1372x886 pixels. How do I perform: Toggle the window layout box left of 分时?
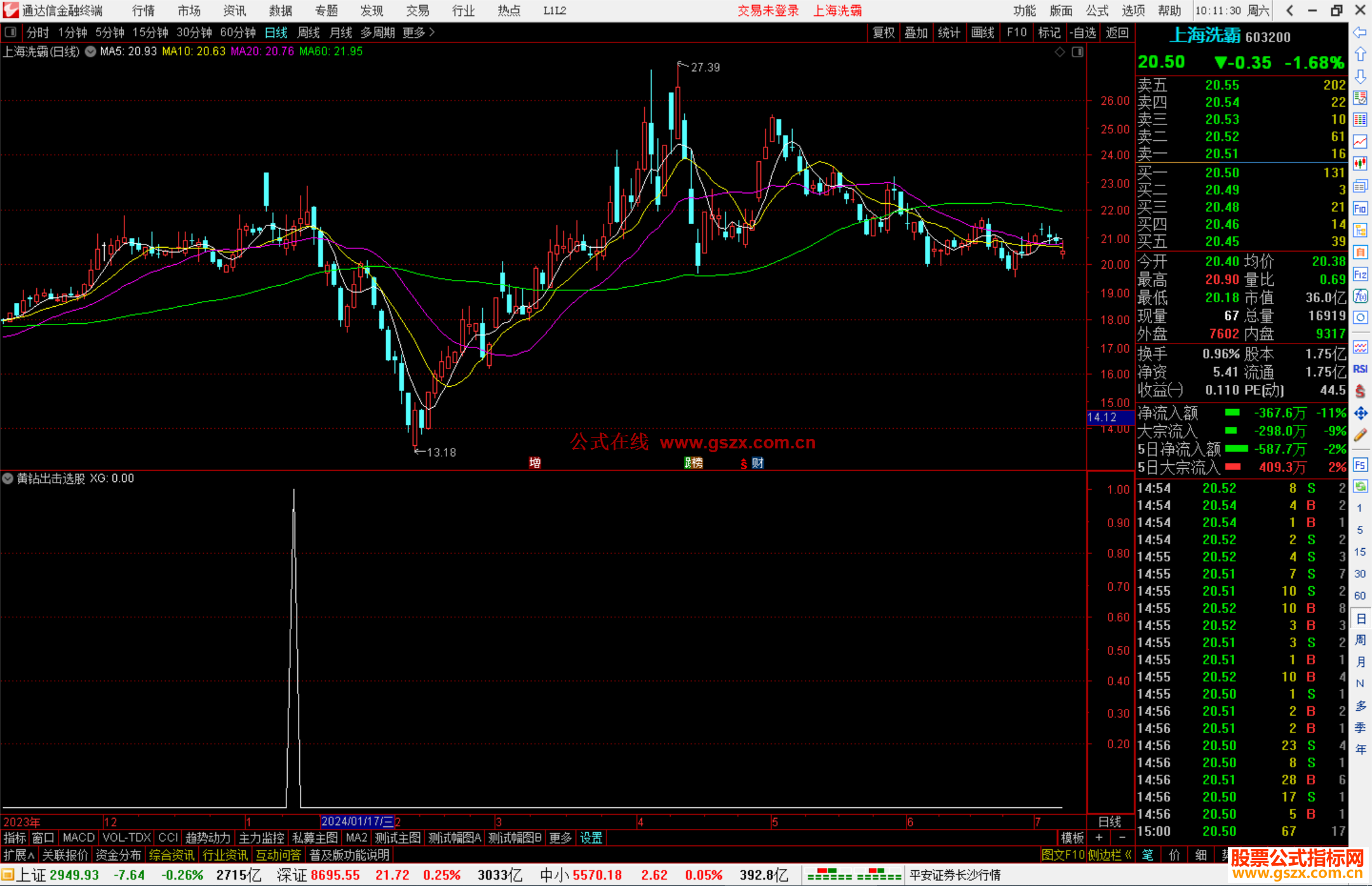tap(10, 32)
